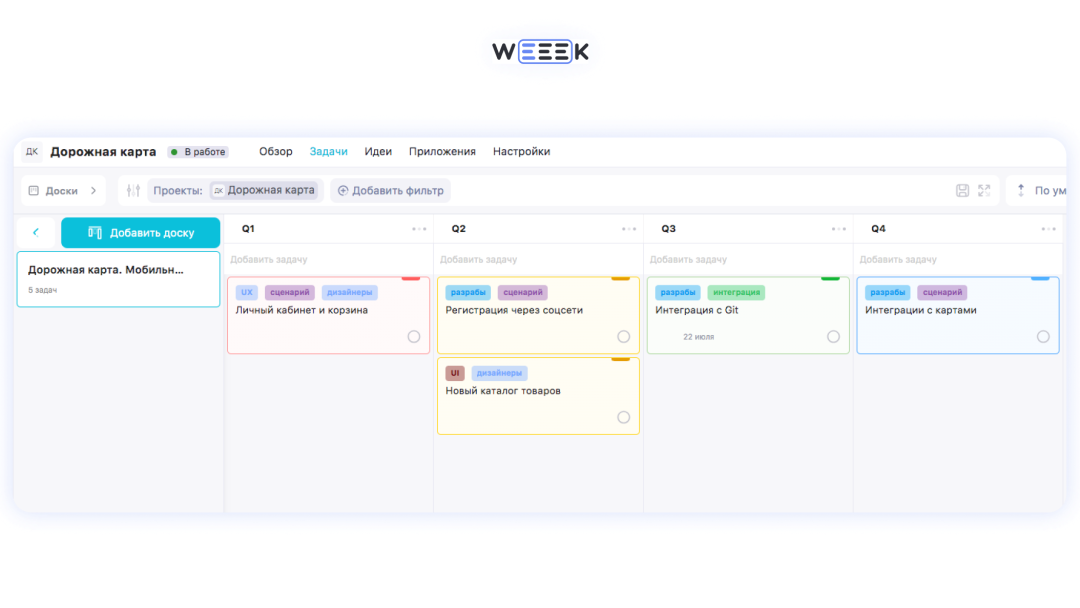Collapse the boards sidebar with back chevron
Viewport: 1080px width, 608px height.
36,232
